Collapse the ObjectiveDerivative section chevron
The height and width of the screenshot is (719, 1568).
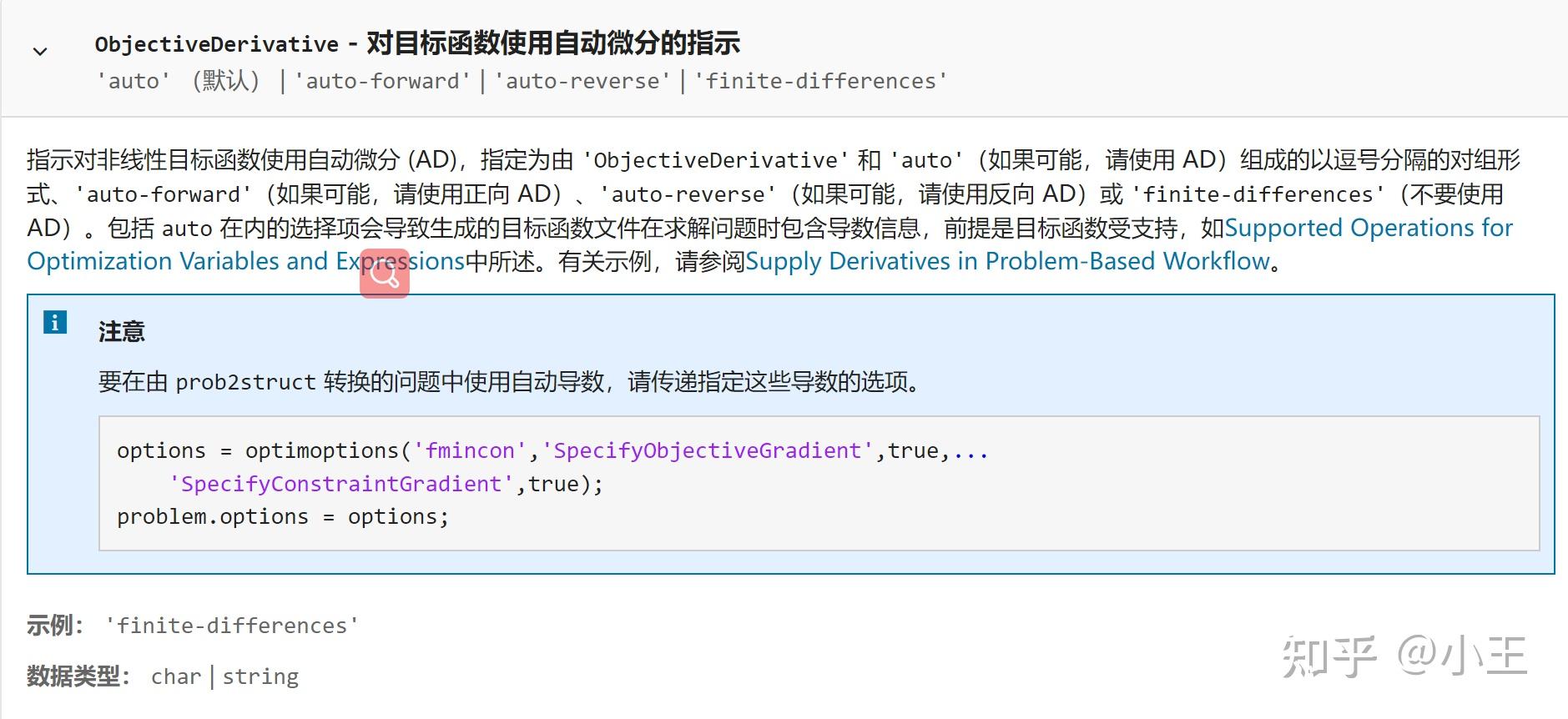click(39, 52)
